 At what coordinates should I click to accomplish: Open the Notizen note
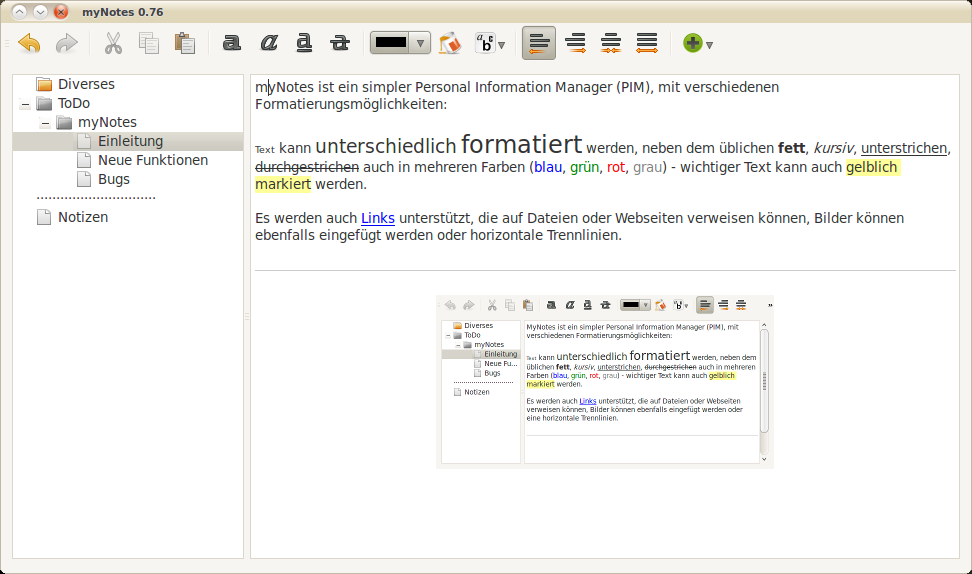click(83, 217)
